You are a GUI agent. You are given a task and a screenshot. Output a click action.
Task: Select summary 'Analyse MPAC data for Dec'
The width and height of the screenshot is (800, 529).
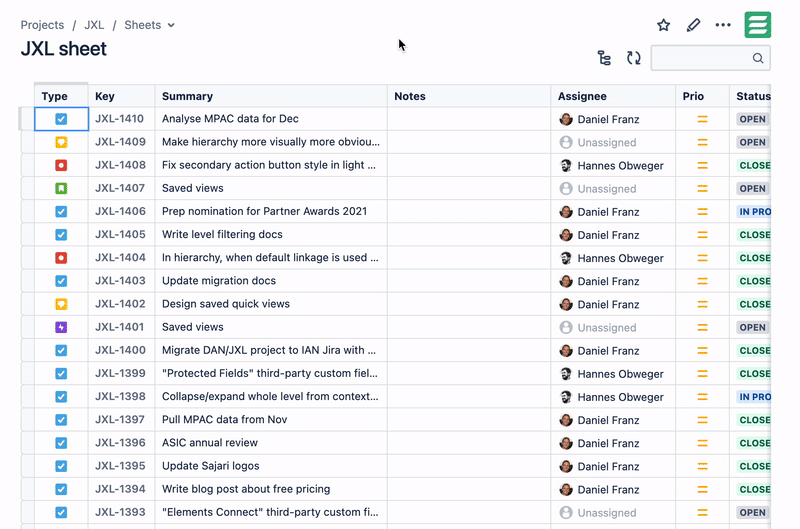point(230,119)
